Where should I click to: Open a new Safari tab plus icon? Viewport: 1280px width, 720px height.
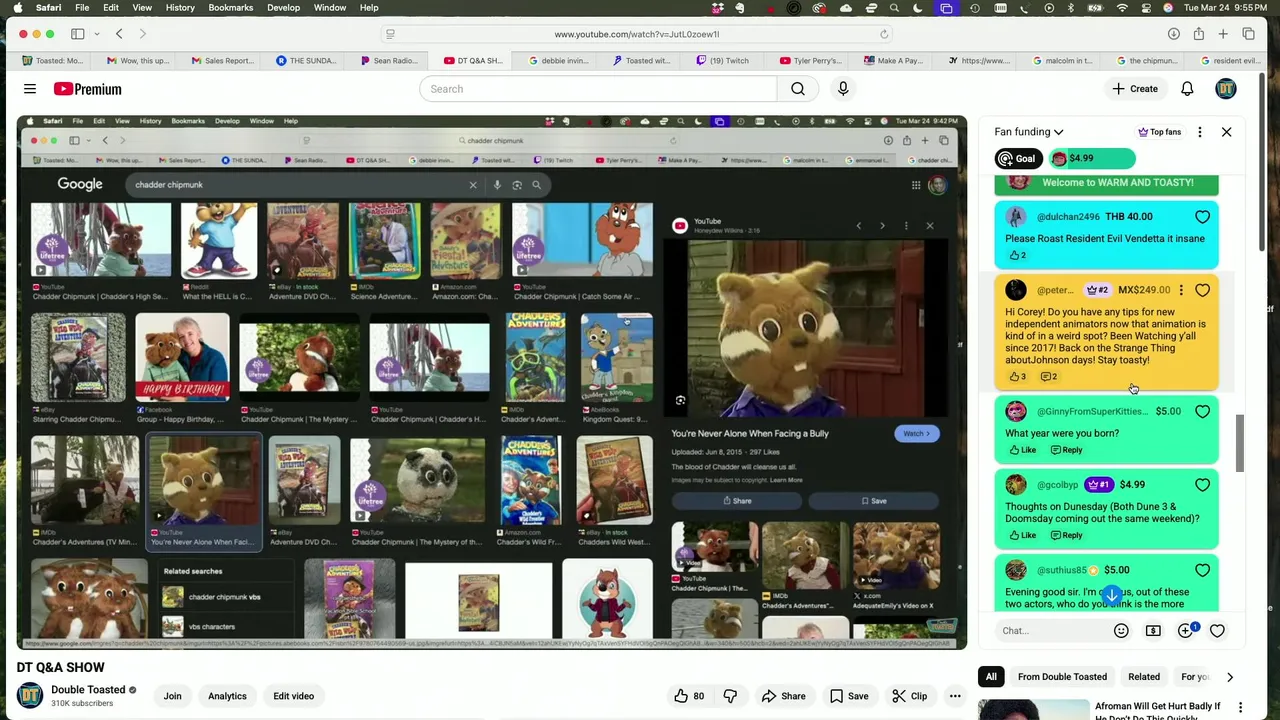pos(1223,34)
